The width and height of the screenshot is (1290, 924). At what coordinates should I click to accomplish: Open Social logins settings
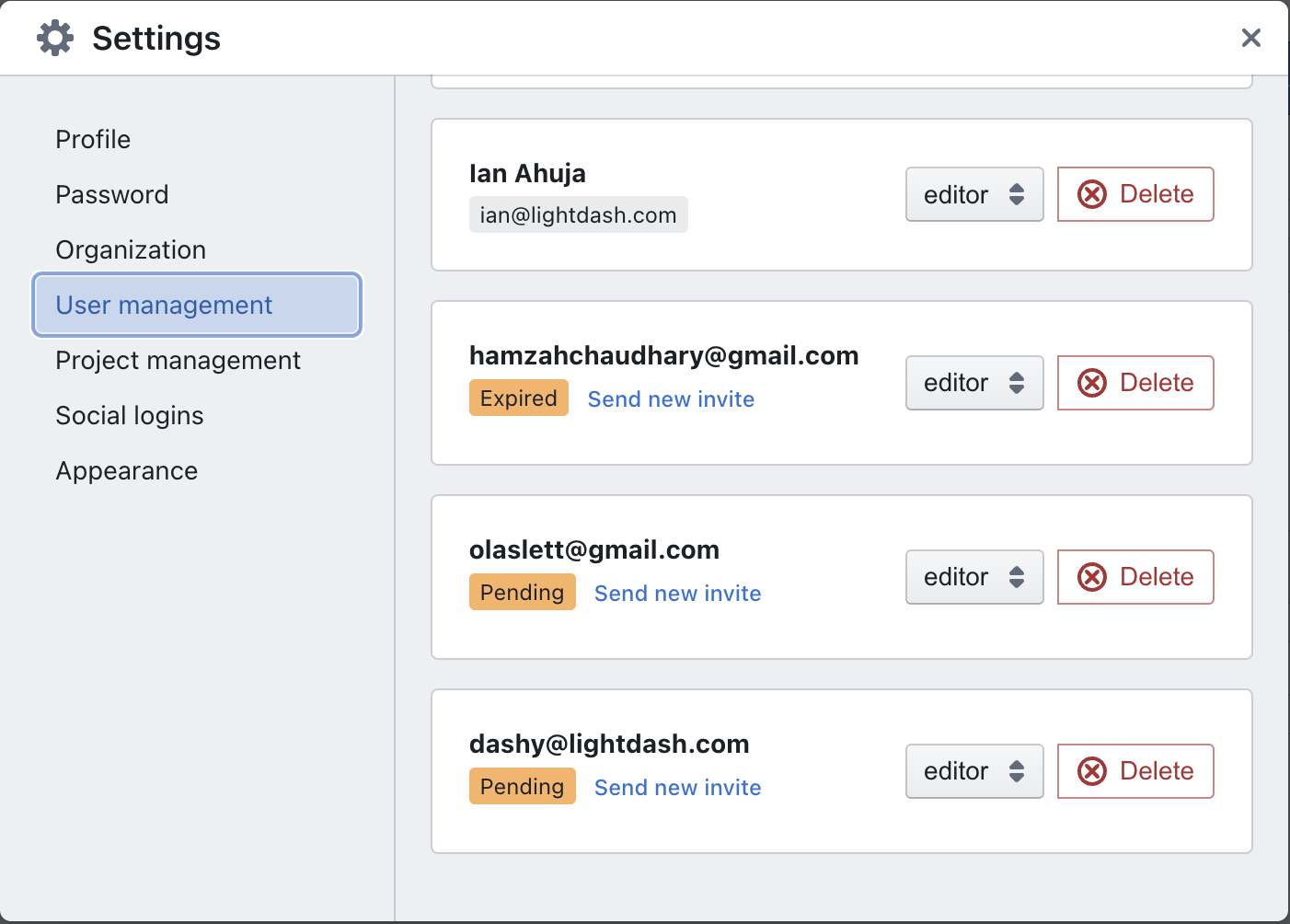[130, 416]
